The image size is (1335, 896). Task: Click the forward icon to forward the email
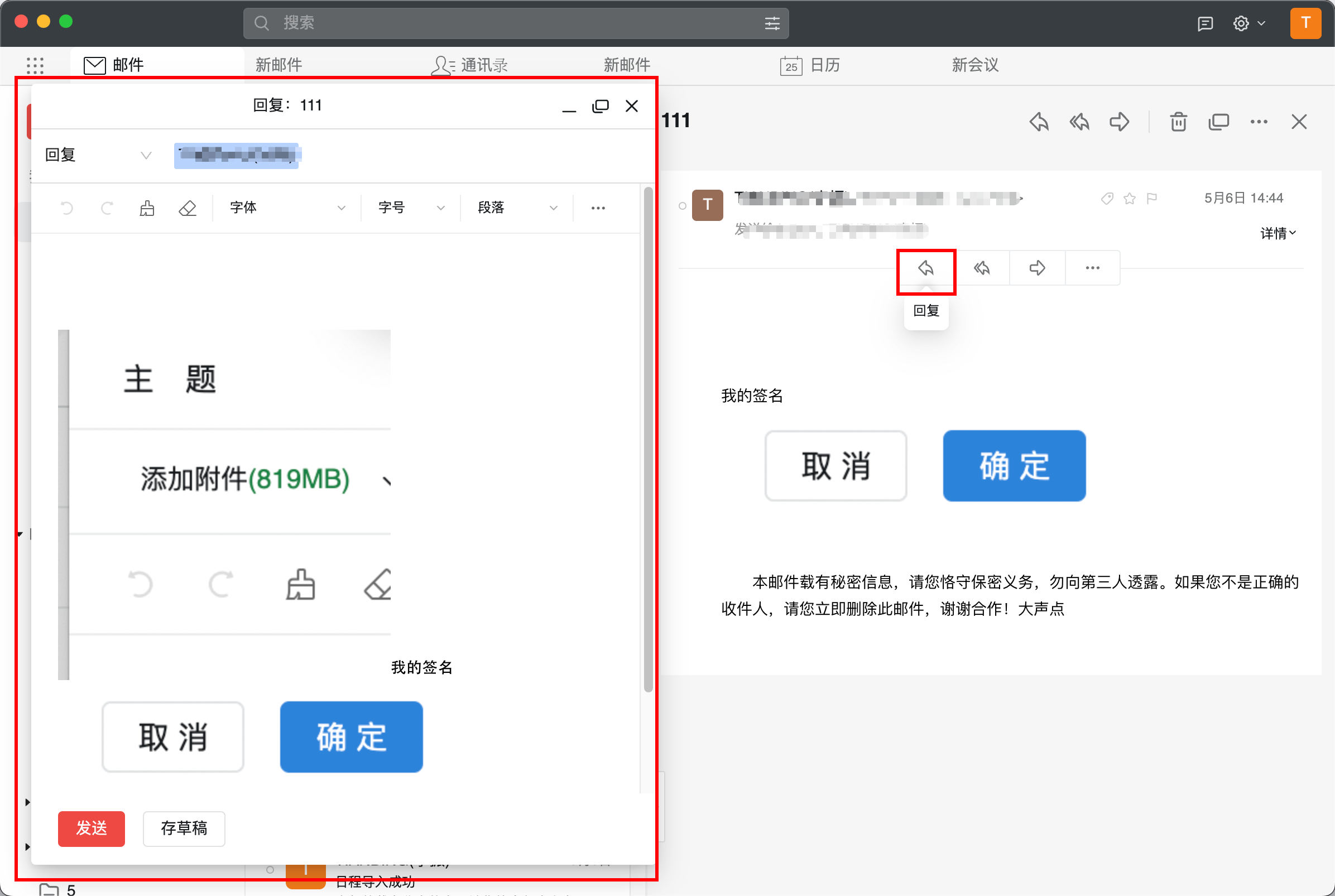point(1036,267)
